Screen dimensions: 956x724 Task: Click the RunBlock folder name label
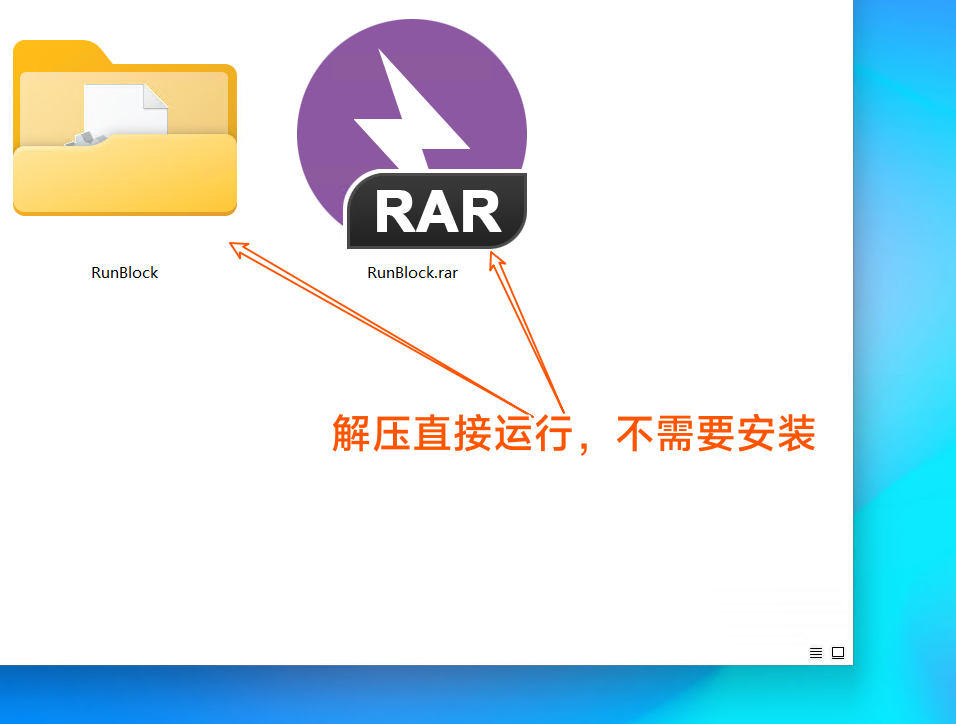pyautogui.click(x=125, y=273)
